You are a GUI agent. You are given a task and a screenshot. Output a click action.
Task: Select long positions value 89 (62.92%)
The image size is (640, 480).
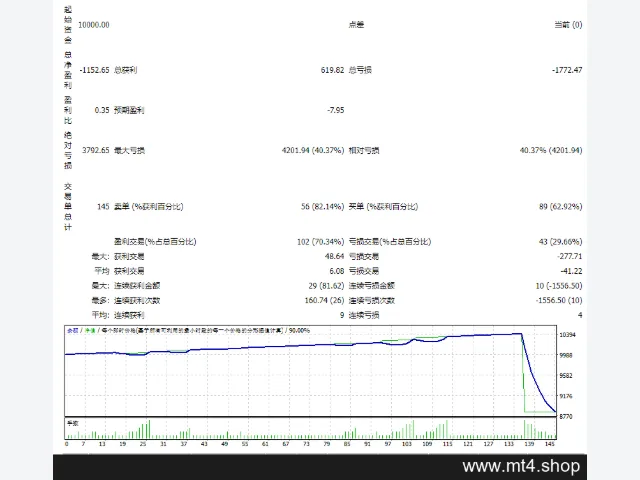[560, 207]
